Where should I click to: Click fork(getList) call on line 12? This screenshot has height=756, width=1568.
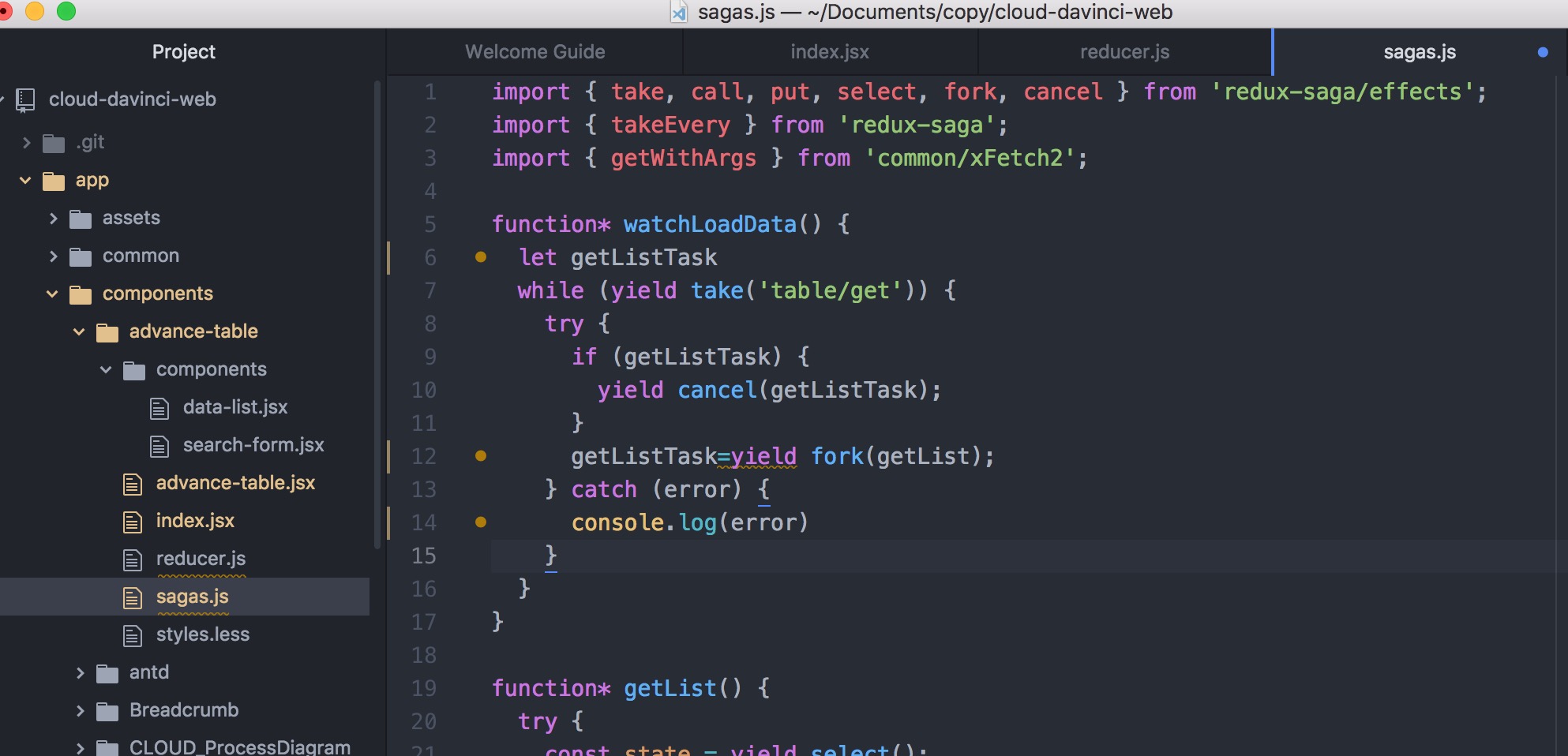pyautogui.click(x=895, y=457)
